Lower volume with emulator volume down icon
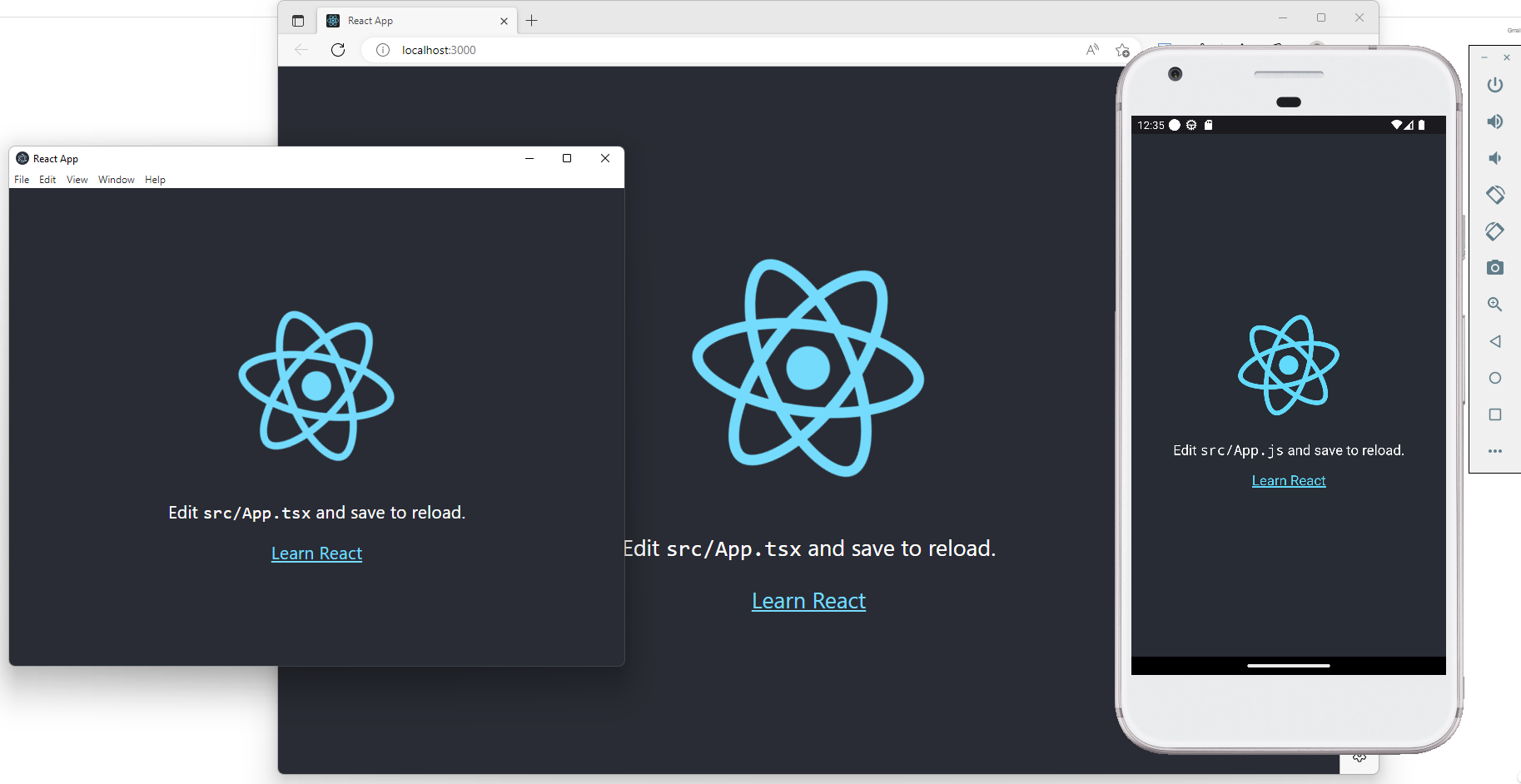Image resolution: width=1521 pixels, height=784 pixels. tap(1495, 158)
